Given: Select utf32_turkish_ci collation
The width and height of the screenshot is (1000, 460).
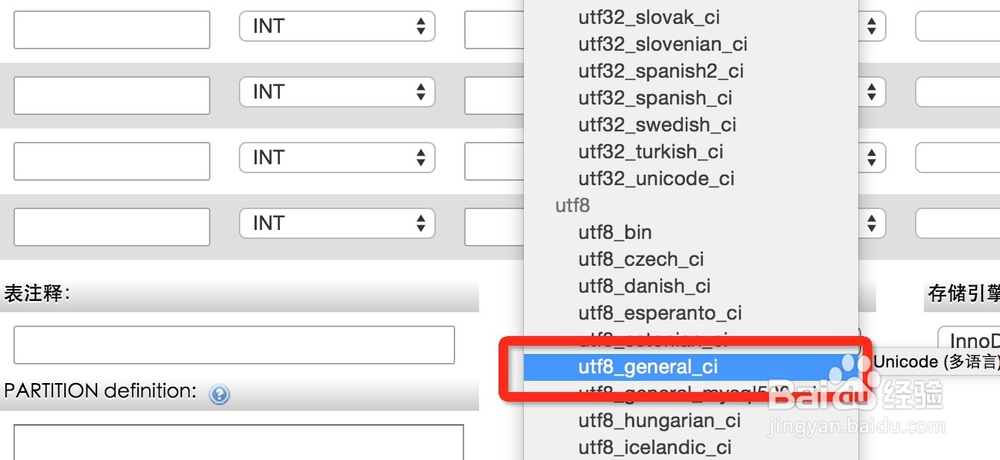Looking at the screenshot, I should (x=650, y=152).
